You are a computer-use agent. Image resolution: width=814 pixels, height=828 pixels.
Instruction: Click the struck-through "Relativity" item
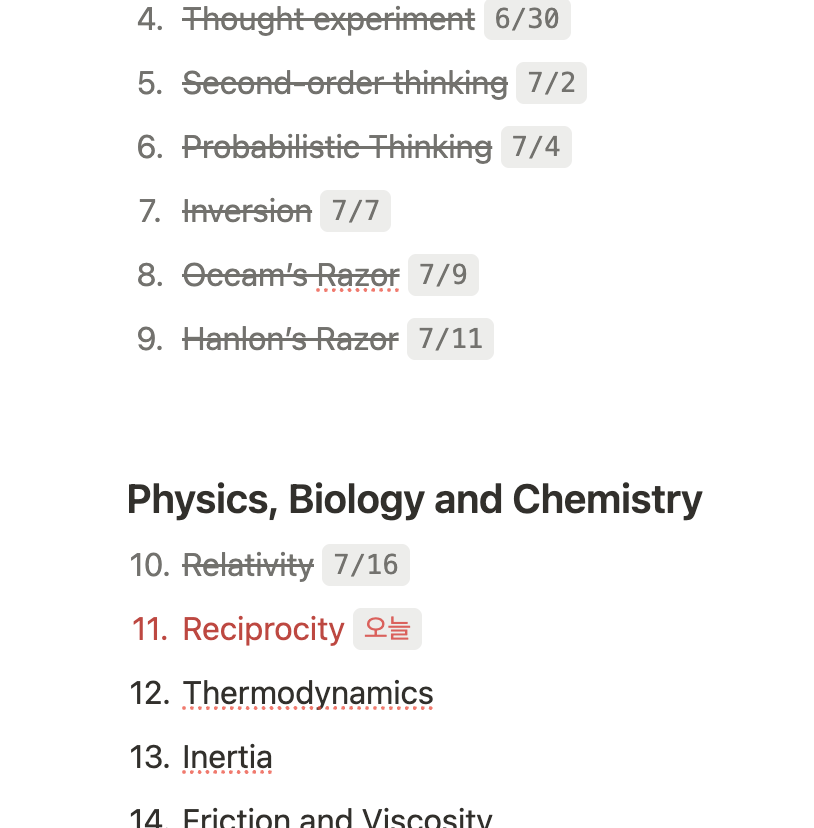(248, 565)
